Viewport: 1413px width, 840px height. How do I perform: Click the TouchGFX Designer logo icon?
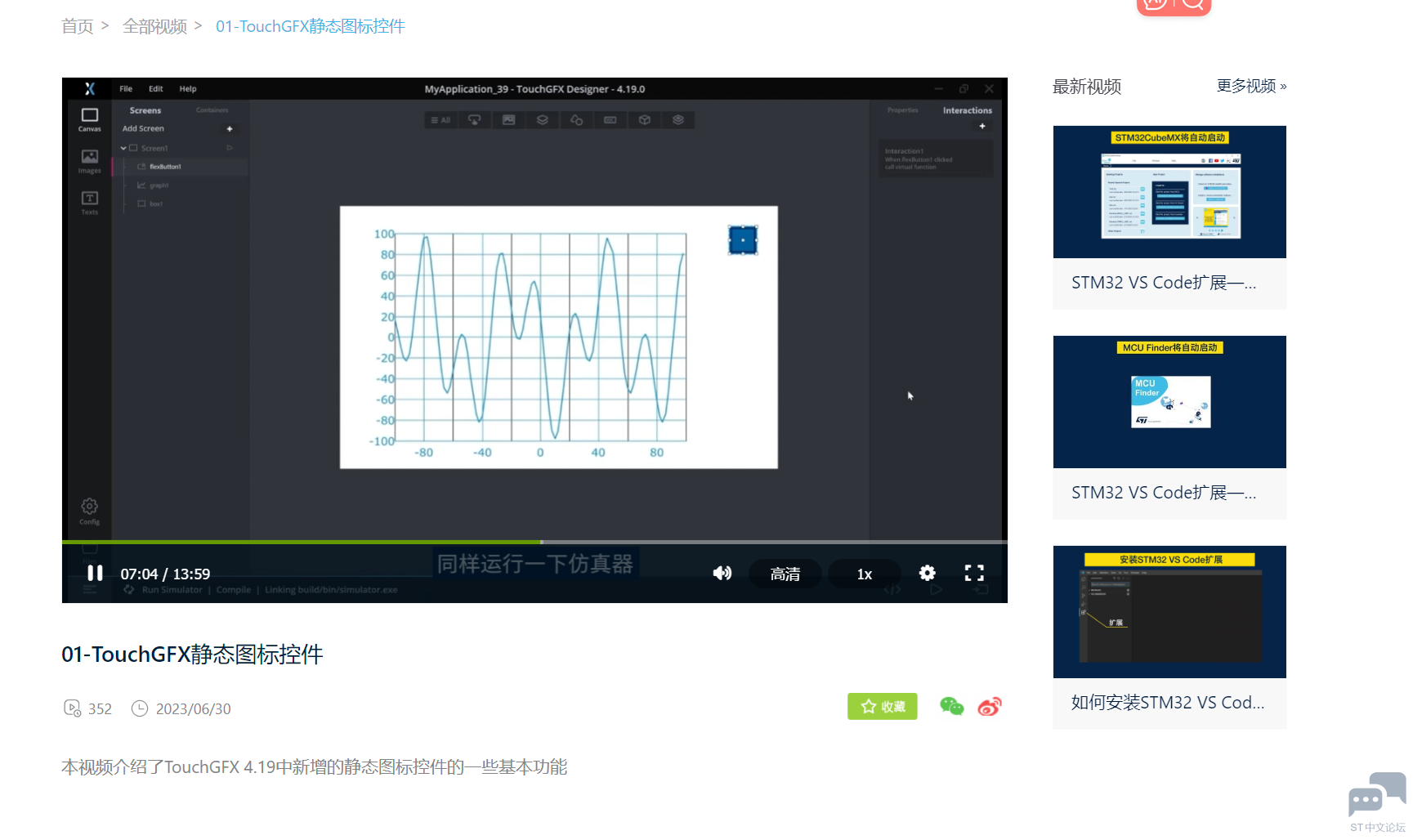tap(90, 88)
